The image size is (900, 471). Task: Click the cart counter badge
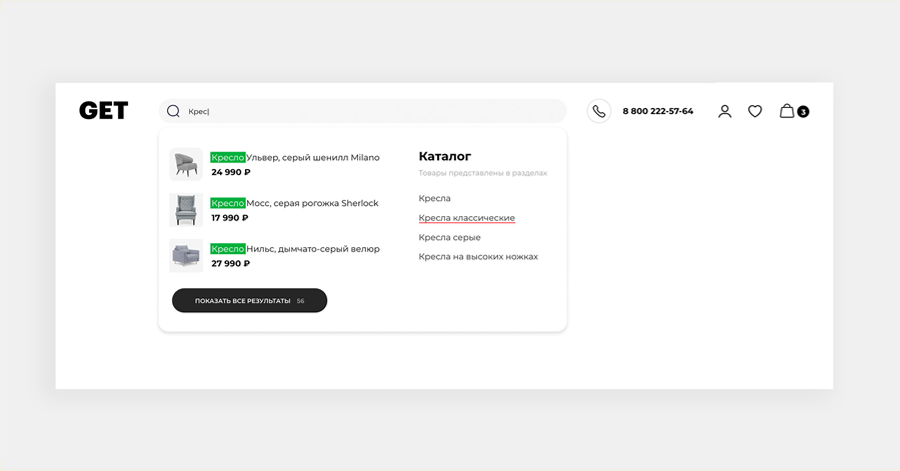point(803,112)
